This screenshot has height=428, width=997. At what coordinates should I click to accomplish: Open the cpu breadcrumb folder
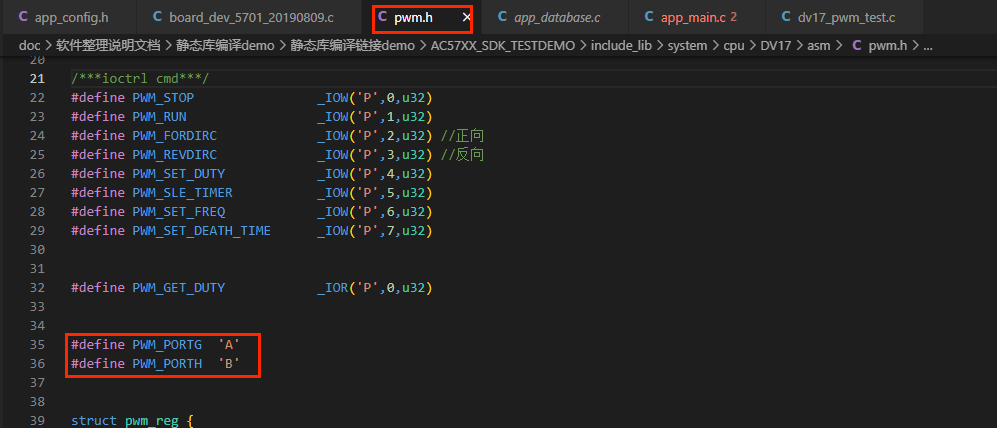[734, 46]
